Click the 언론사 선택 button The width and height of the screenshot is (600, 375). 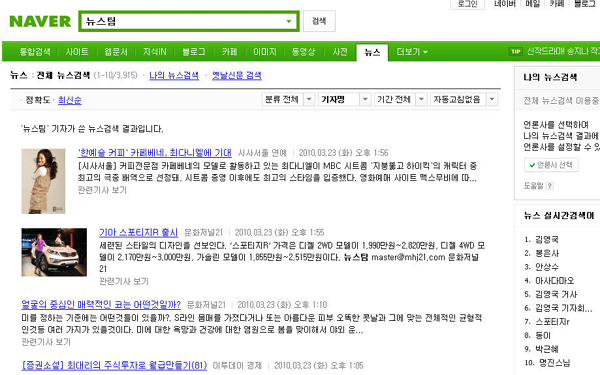coord(551,165)
